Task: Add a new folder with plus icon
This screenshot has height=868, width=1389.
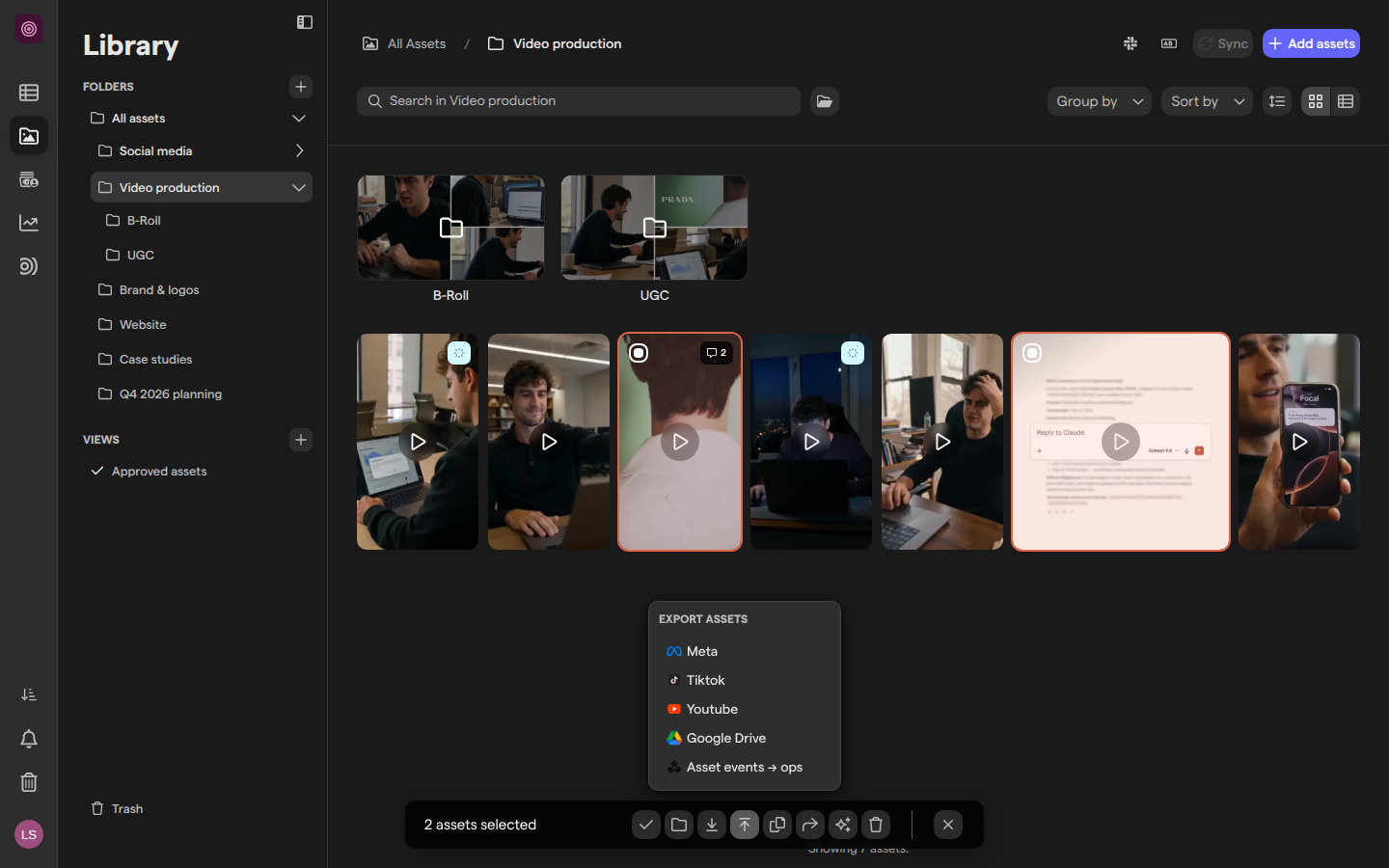Action: point(301,87)
